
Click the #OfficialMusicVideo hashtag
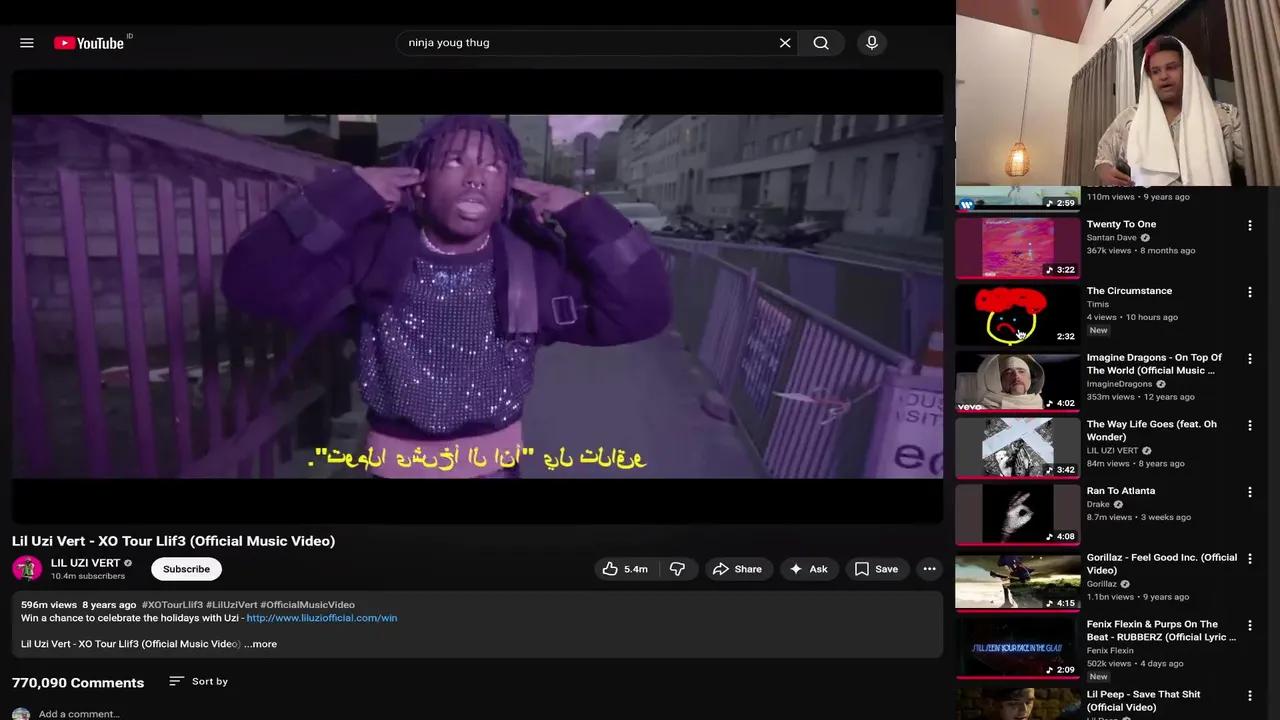tap(307, 605)
